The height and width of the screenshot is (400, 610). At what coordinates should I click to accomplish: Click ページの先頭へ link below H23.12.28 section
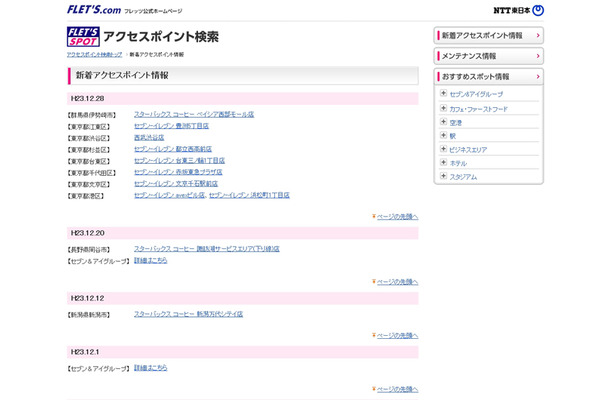[x=397, y=217]
